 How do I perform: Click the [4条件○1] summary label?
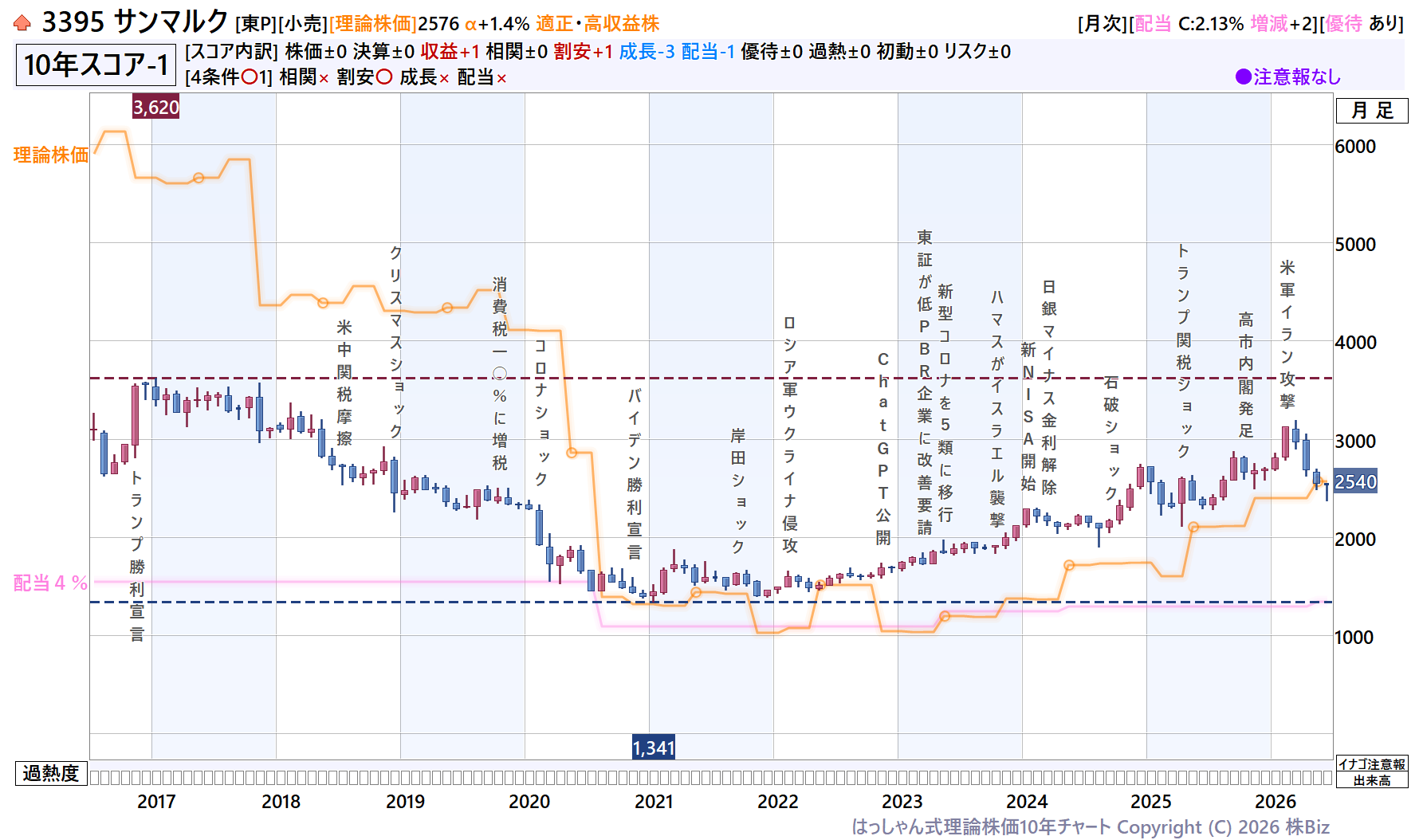pos(229,77)
